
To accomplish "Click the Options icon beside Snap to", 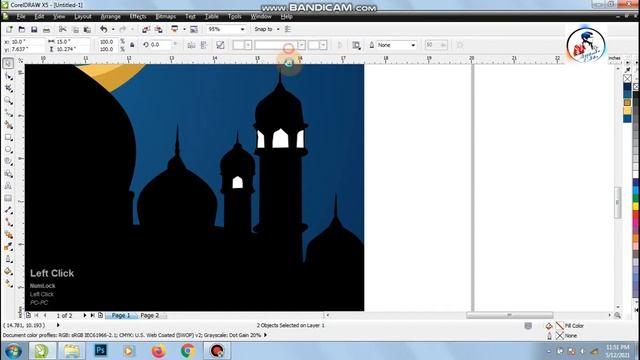I will (x=288, y=29).
